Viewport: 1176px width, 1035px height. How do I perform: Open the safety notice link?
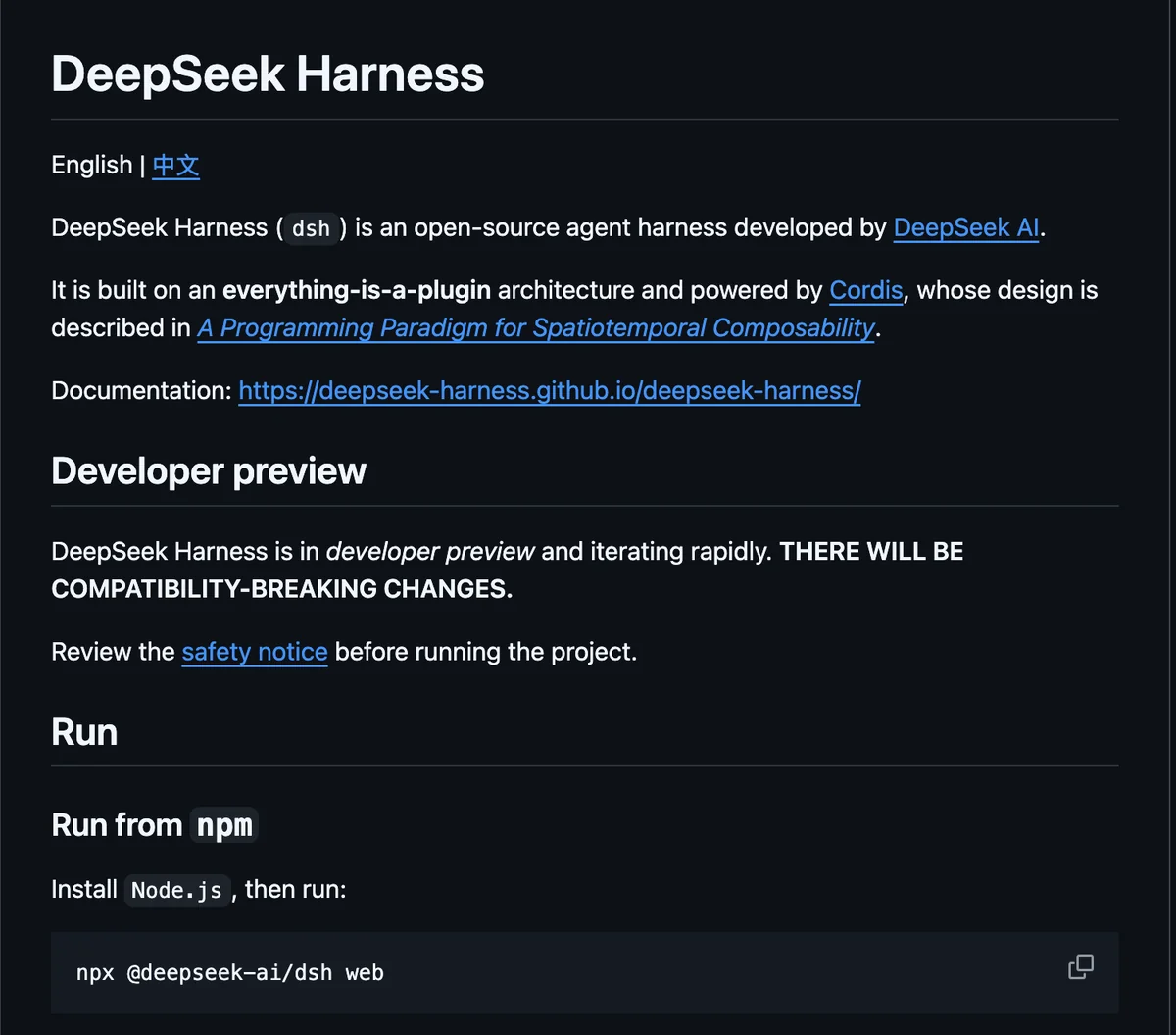255,652
